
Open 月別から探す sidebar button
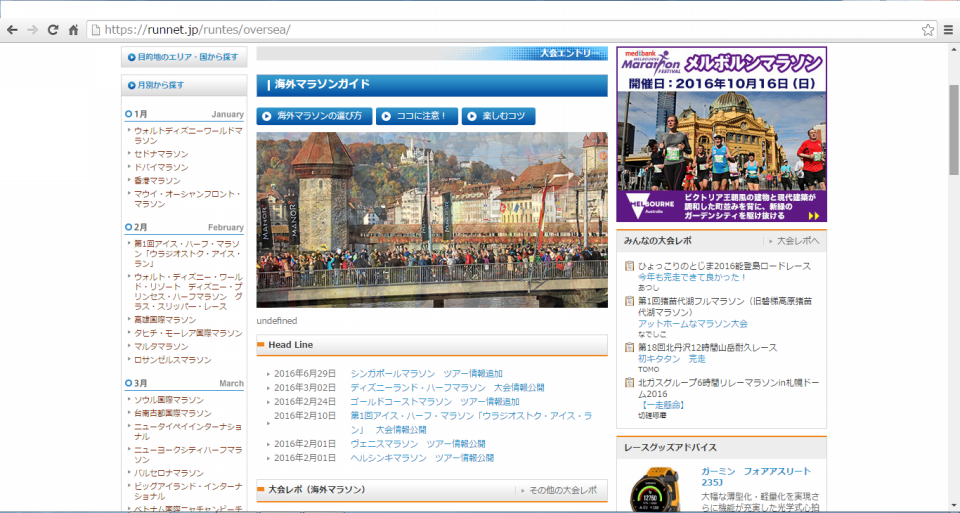coord(184,85)
